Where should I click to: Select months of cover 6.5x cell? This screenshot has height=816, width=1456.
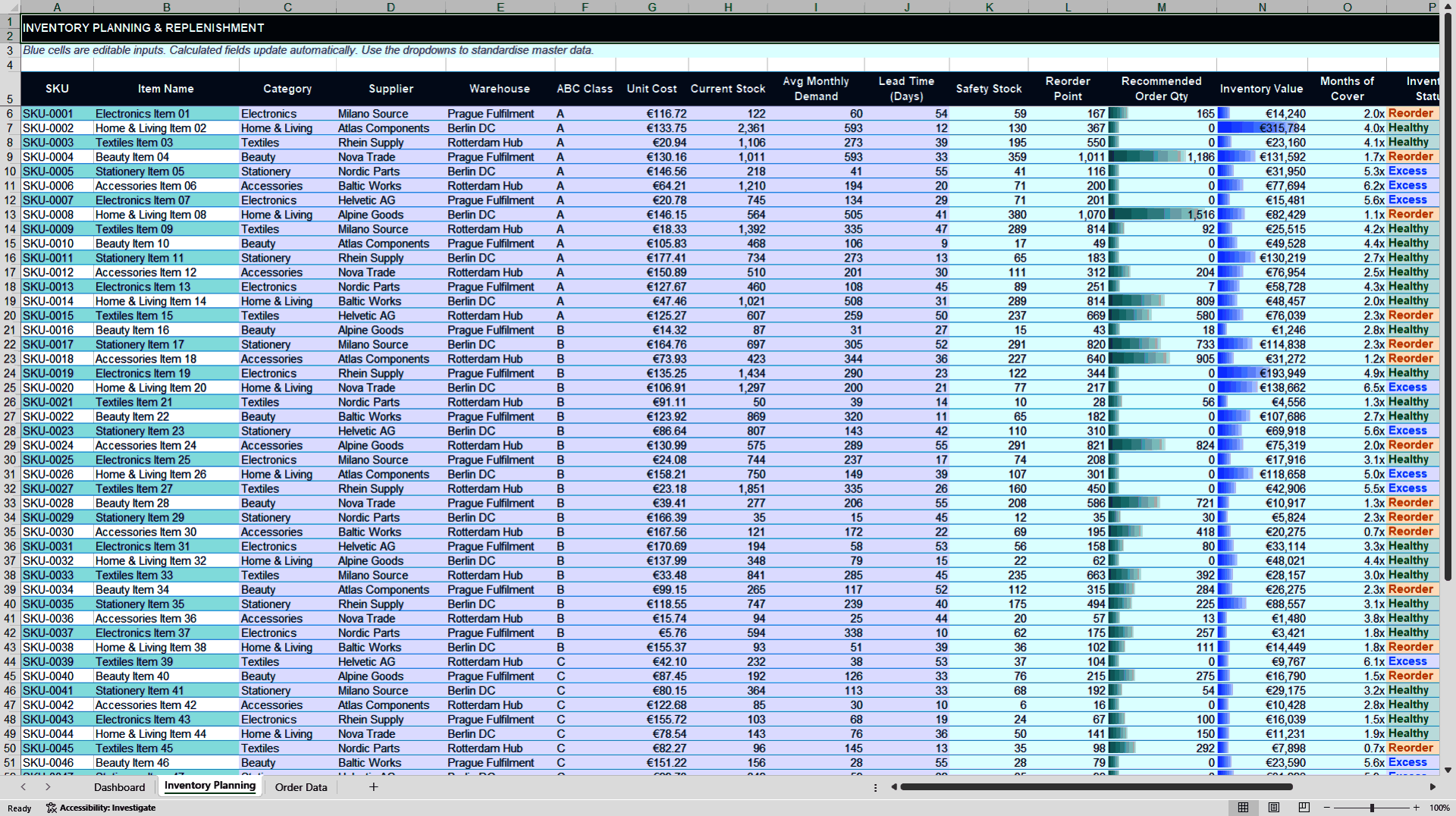click(x=1347, y=388)
